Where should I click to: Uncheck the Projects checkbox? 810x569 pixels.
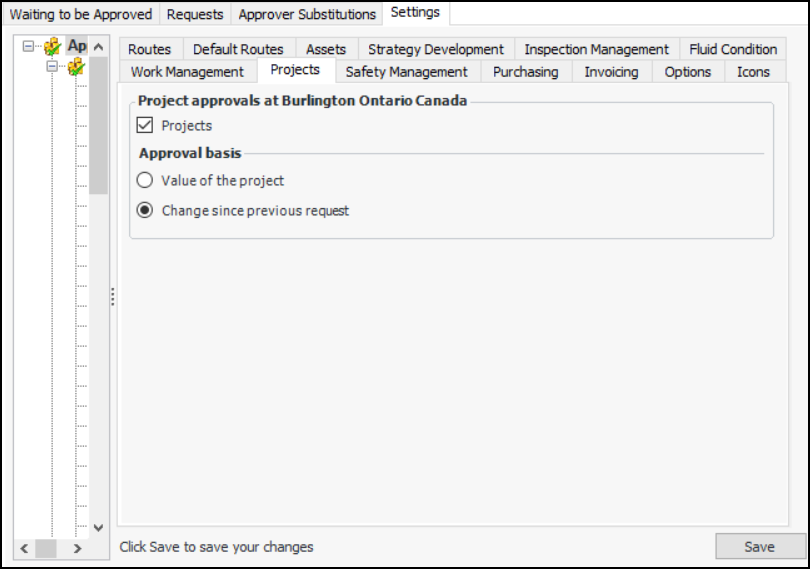click(x=146, y=126)
